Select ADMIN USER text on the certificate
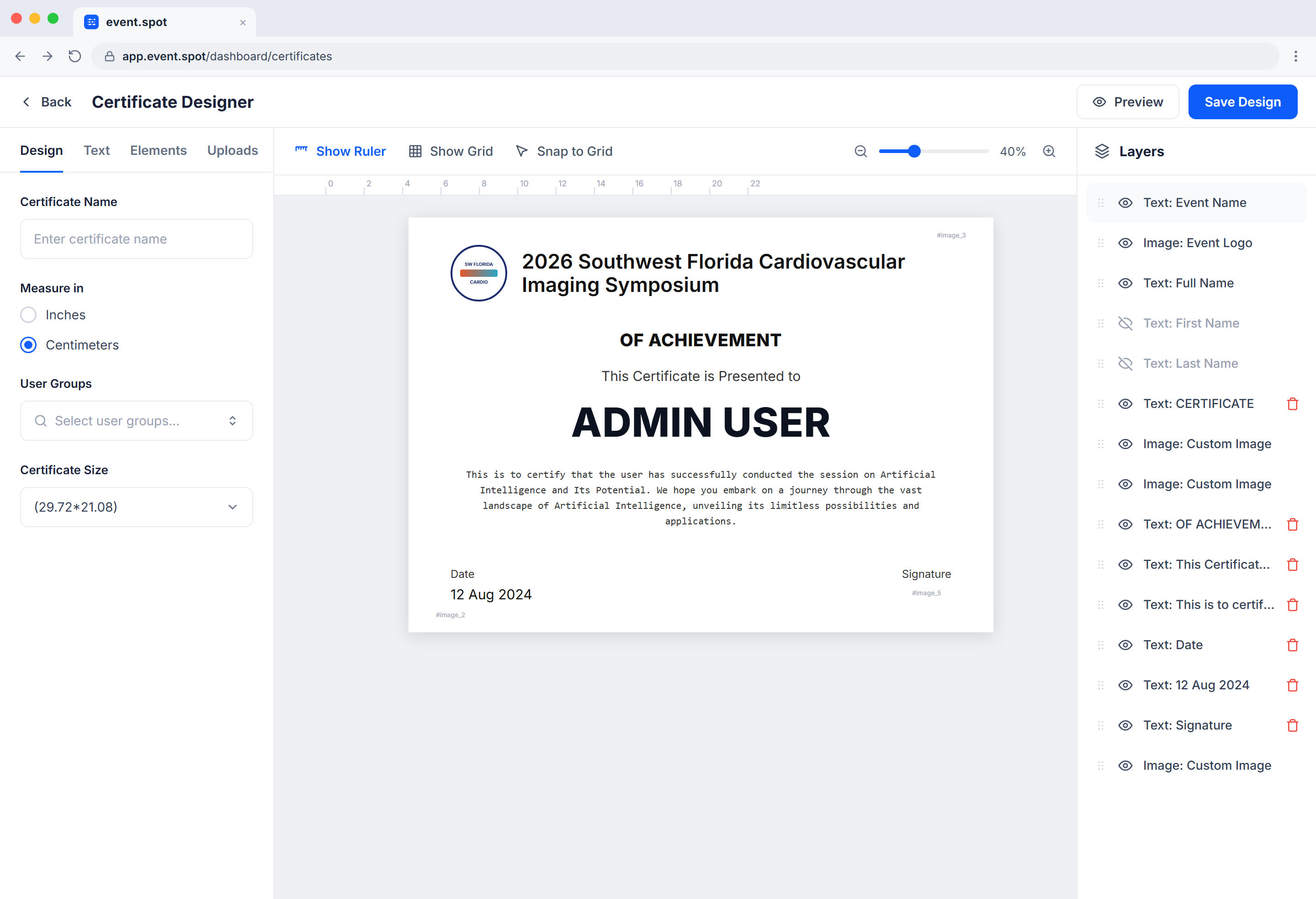Screen dimensions: 1316x899 (x=700, y=423)
